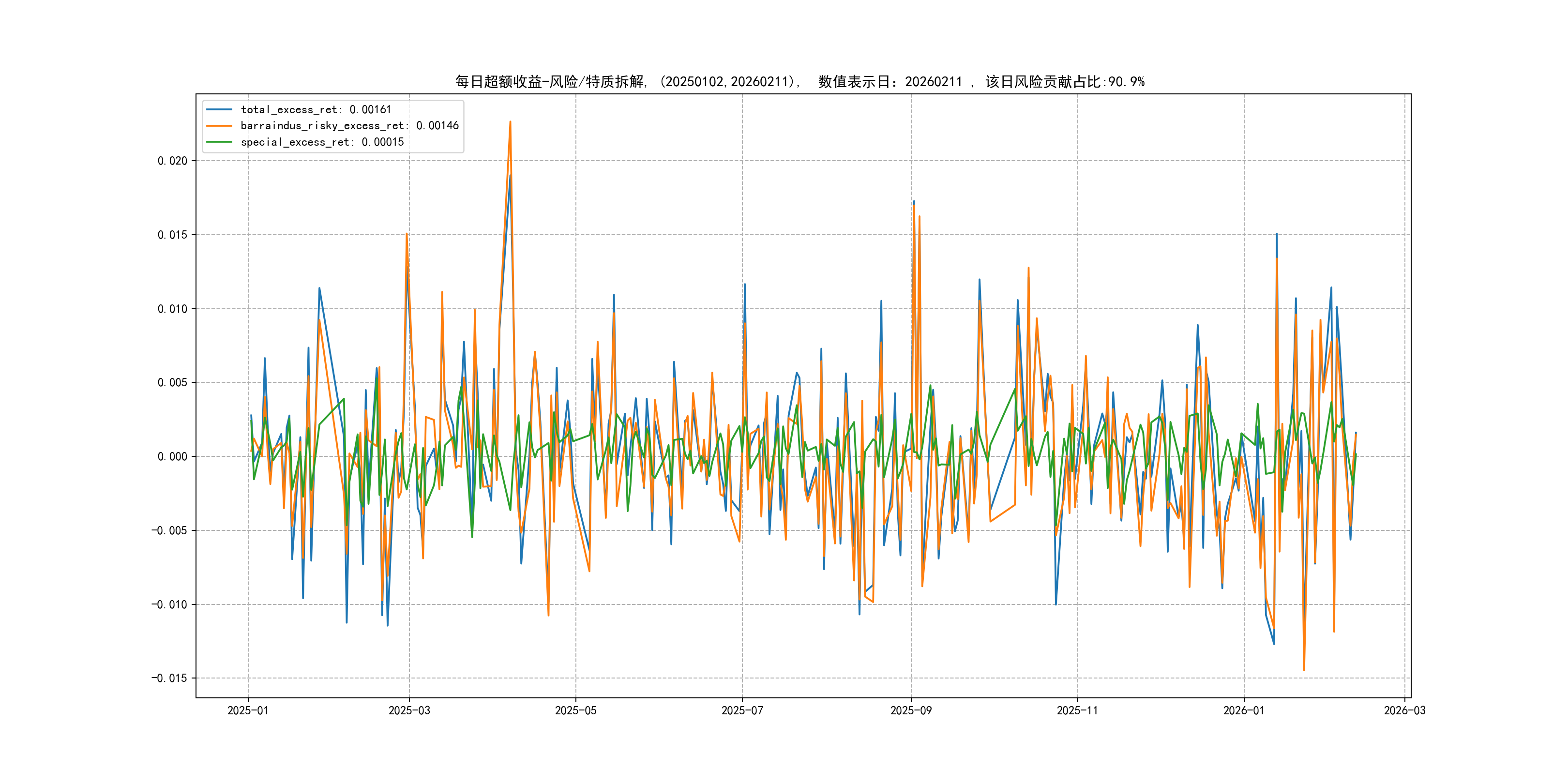
Task: Click the green special_excess_ret legend line
Action: (219, 142)
